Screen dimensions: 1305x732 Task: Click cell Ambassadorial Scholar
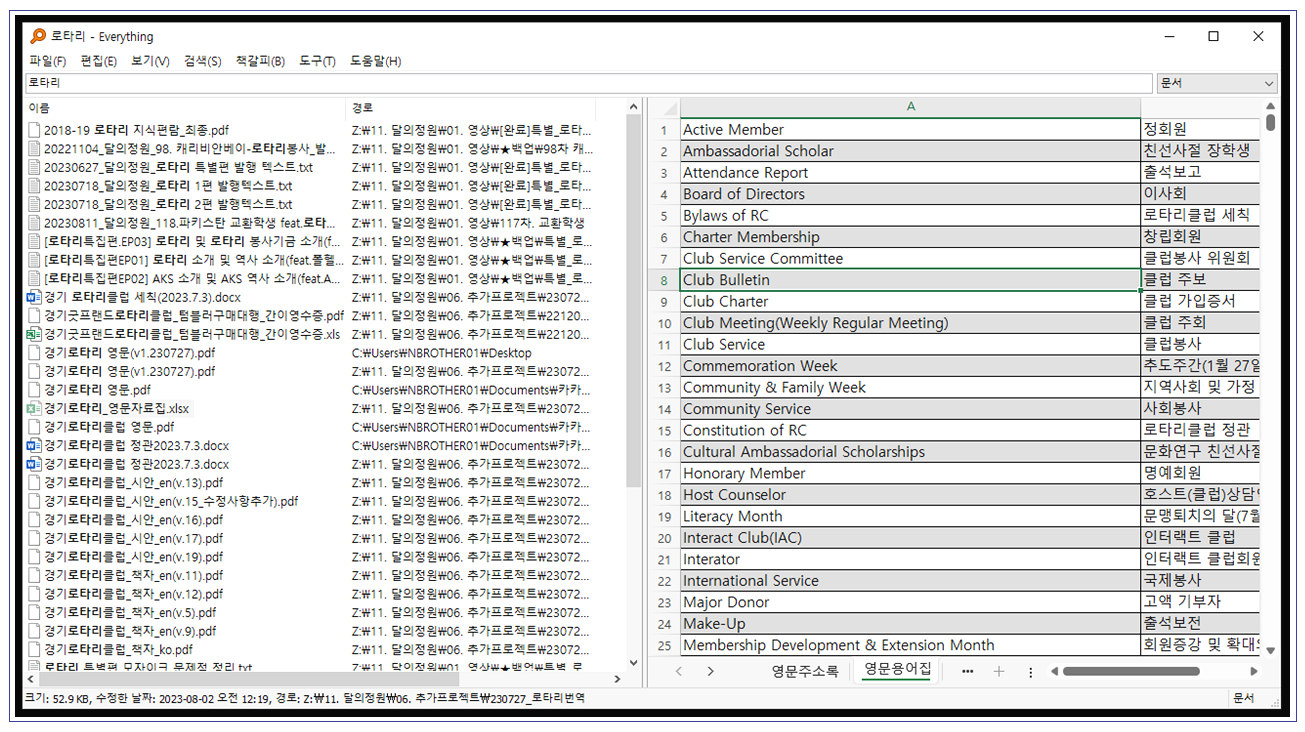point(910,151)
